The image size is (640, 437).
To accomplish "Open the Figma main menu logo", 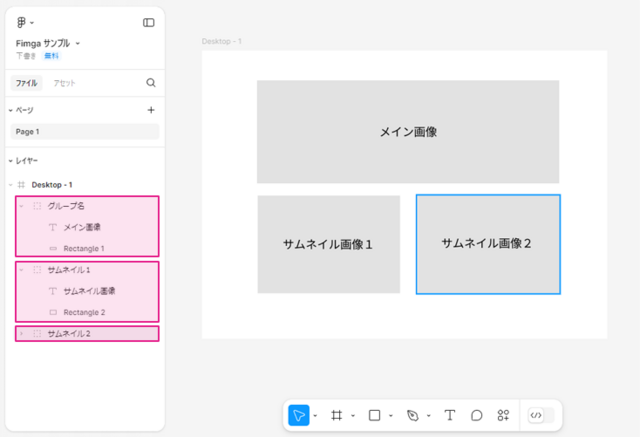I will click(21, 22).
